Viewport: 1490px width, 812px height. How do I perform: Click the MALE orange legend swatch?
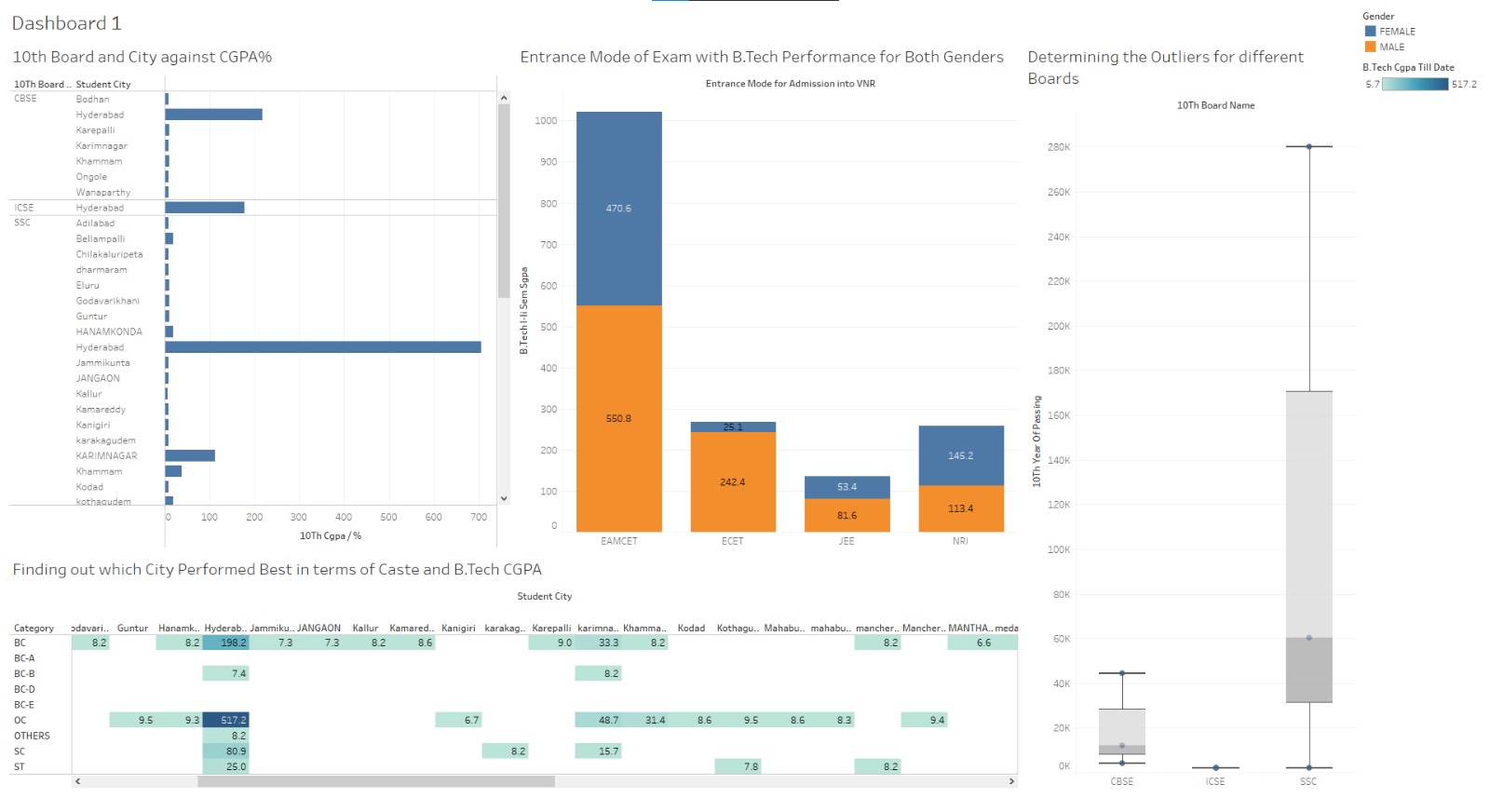(1370, 47)
